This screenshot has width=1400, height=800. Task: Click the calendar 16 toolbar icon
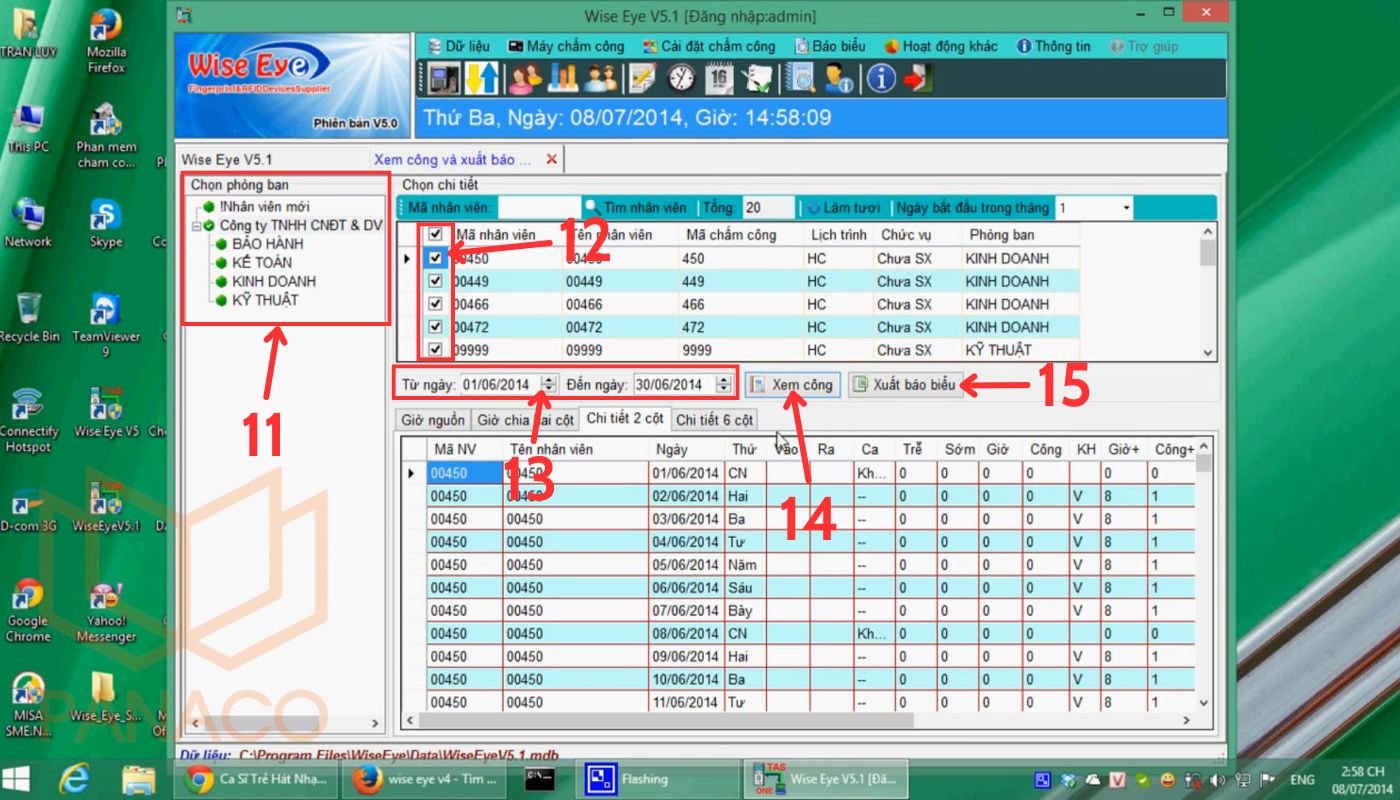720,78
